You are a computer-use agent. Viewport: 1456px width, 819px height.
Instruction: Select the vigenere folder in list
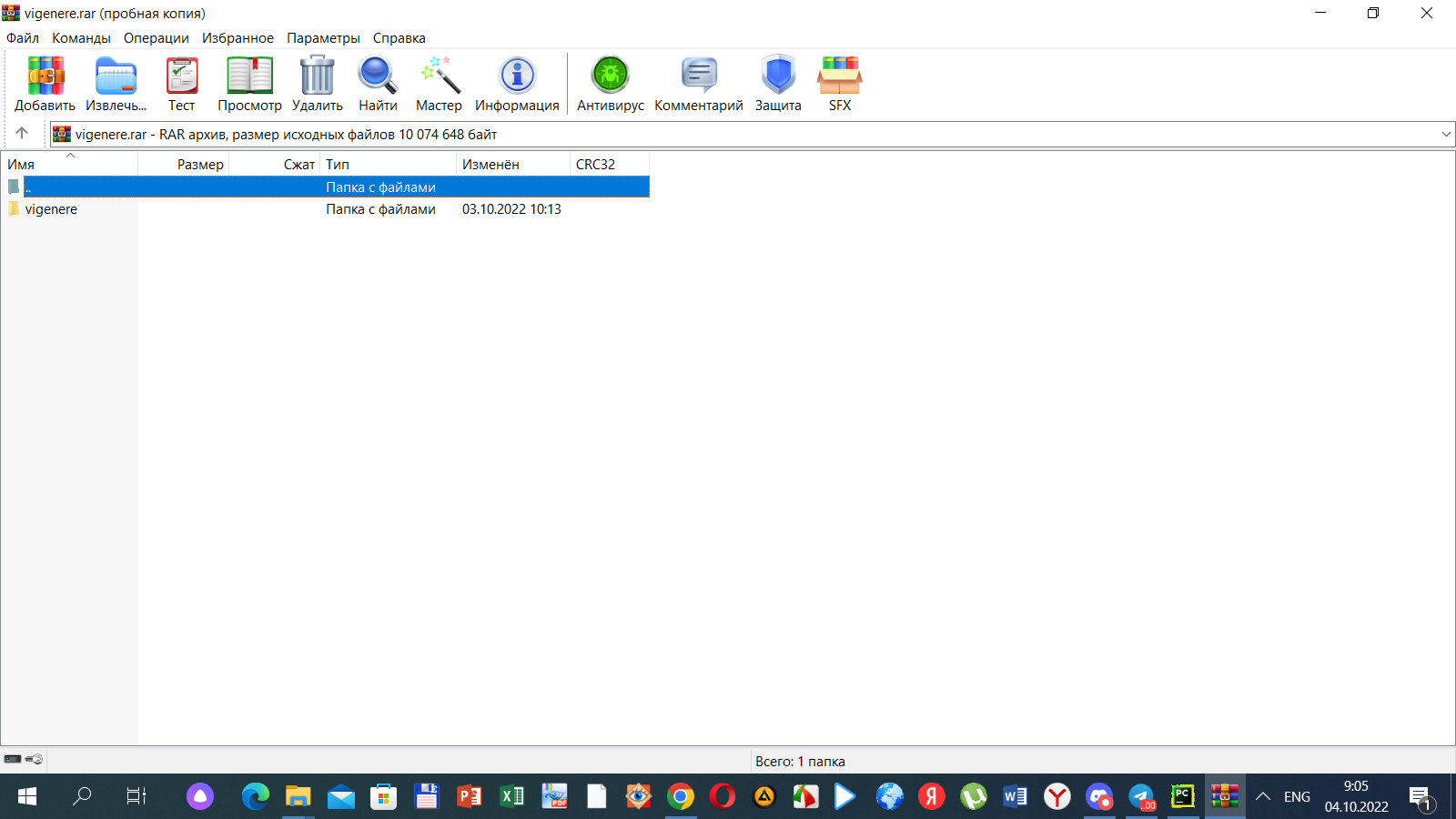pyautogui.click(x=51, y=209)
